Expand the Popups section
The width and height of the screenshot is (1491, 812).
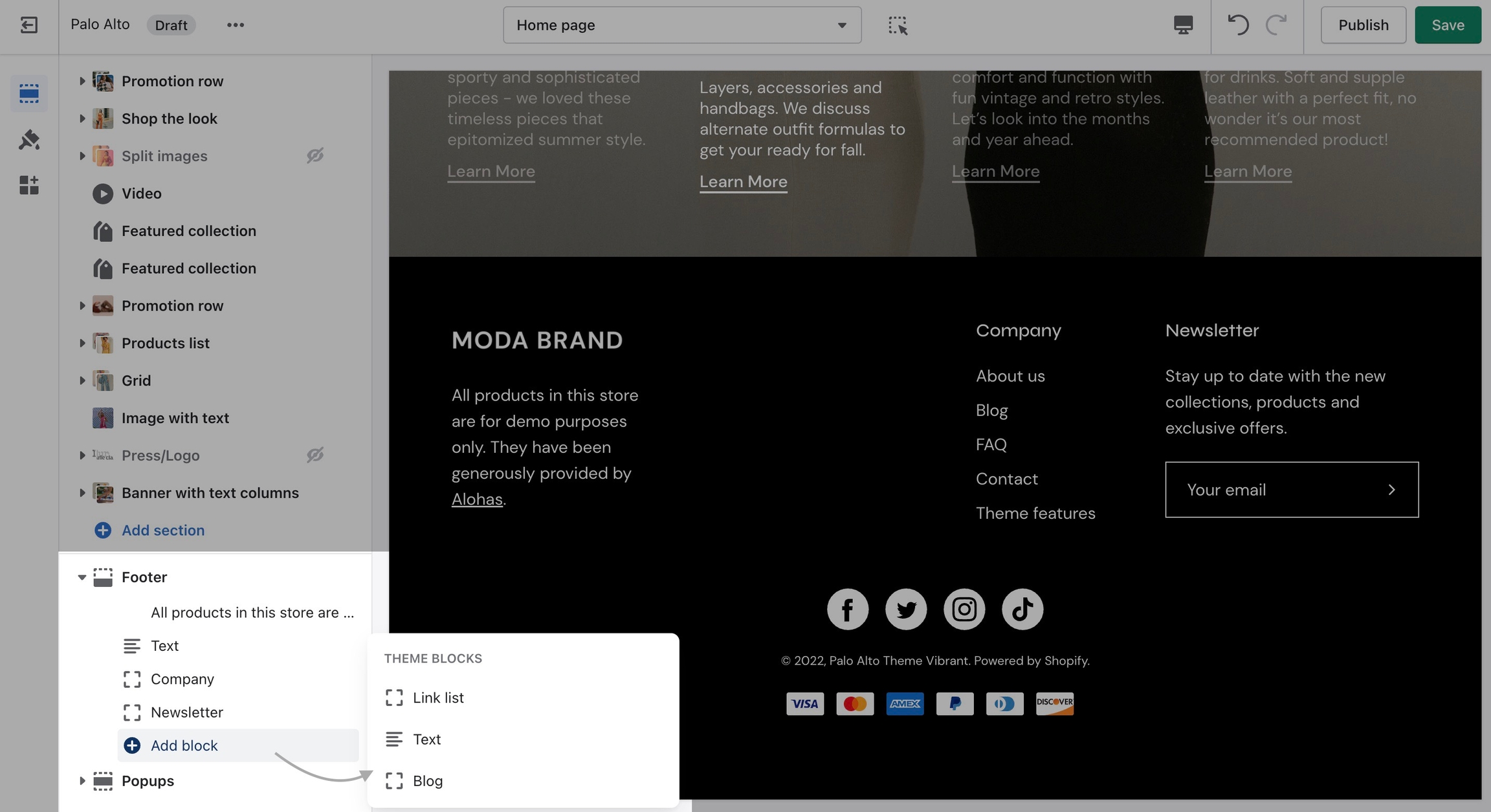tap(82, 781)
